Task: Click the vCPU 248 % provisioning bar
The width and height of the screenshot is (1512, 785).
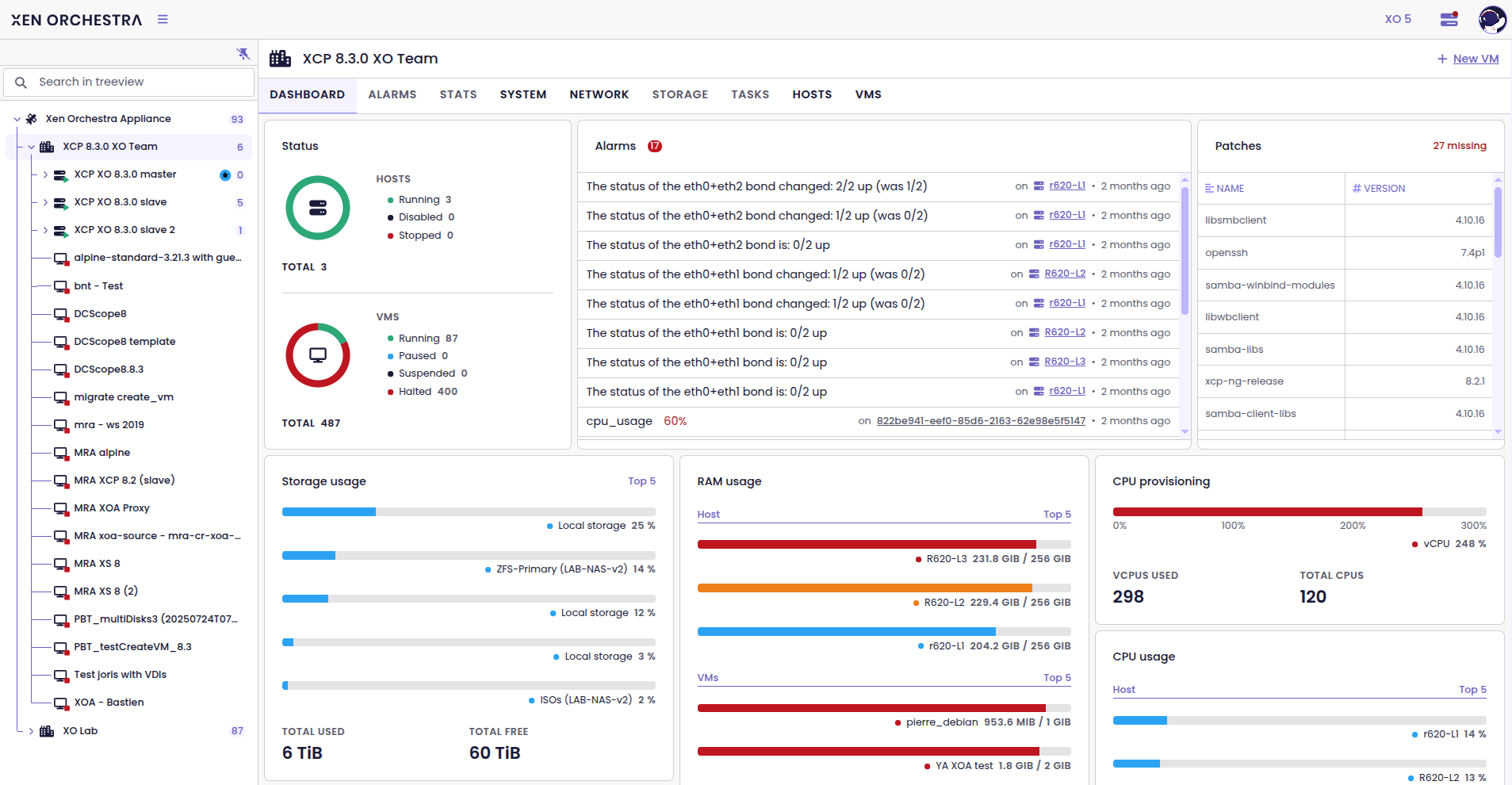Action: coord(1300,512)
